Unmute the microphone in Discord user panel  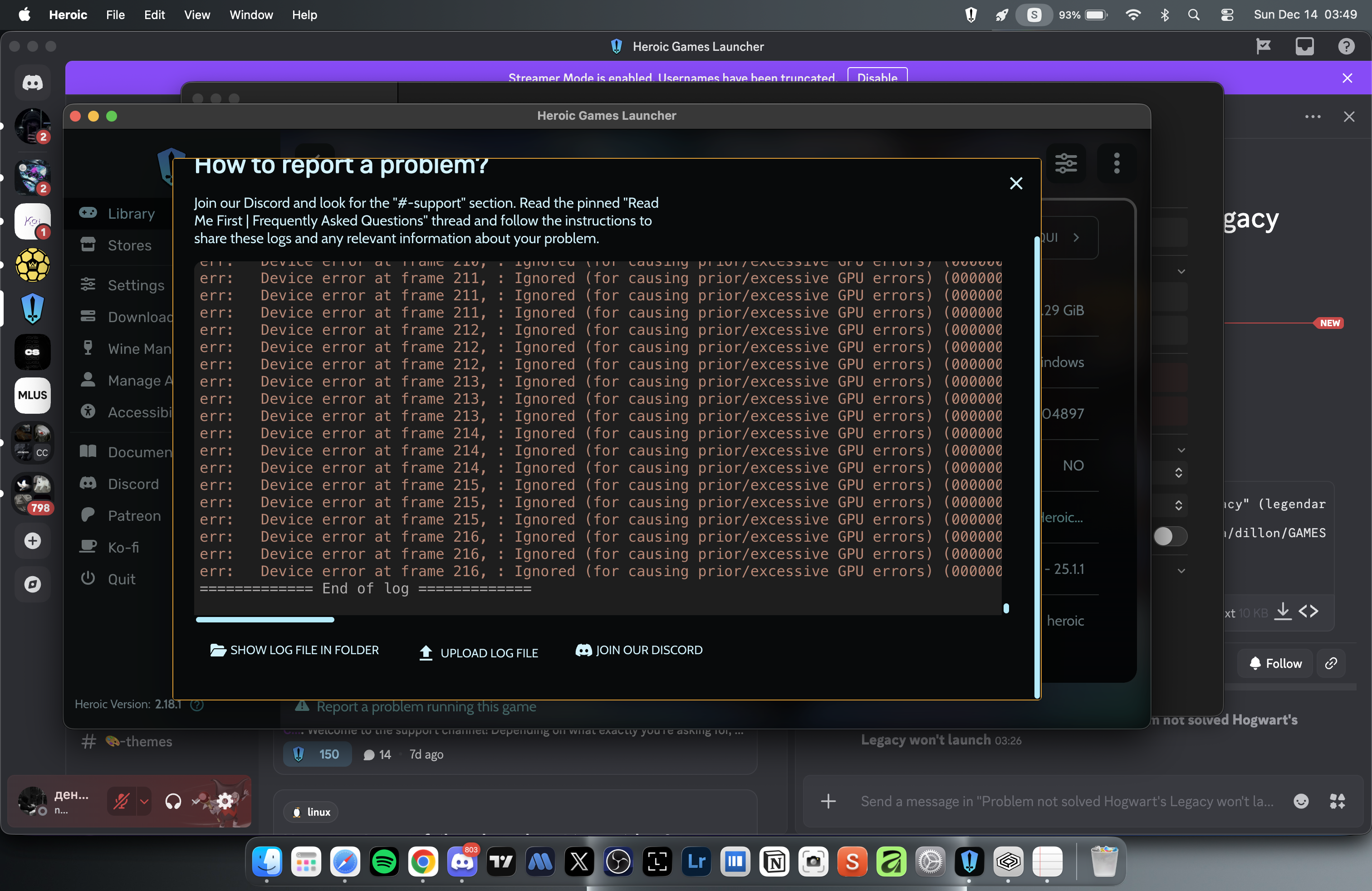[122, 801]
